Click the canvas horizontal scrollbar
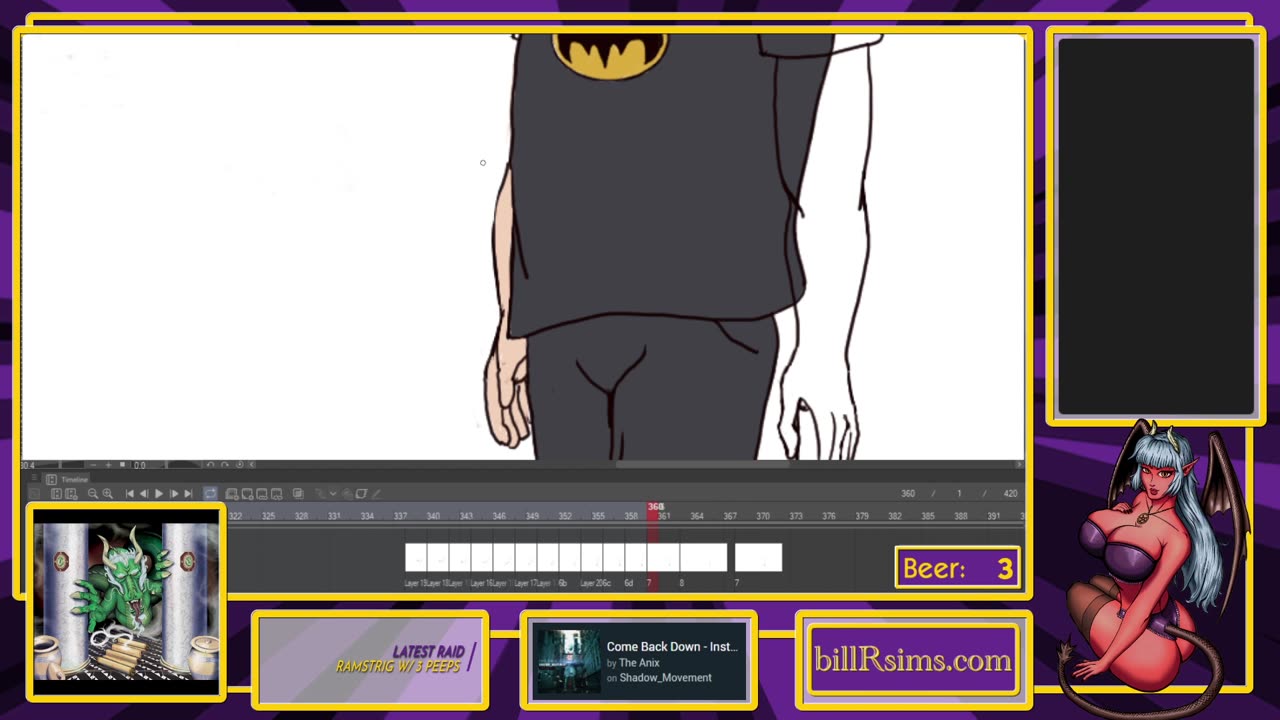 coord(703,464)
